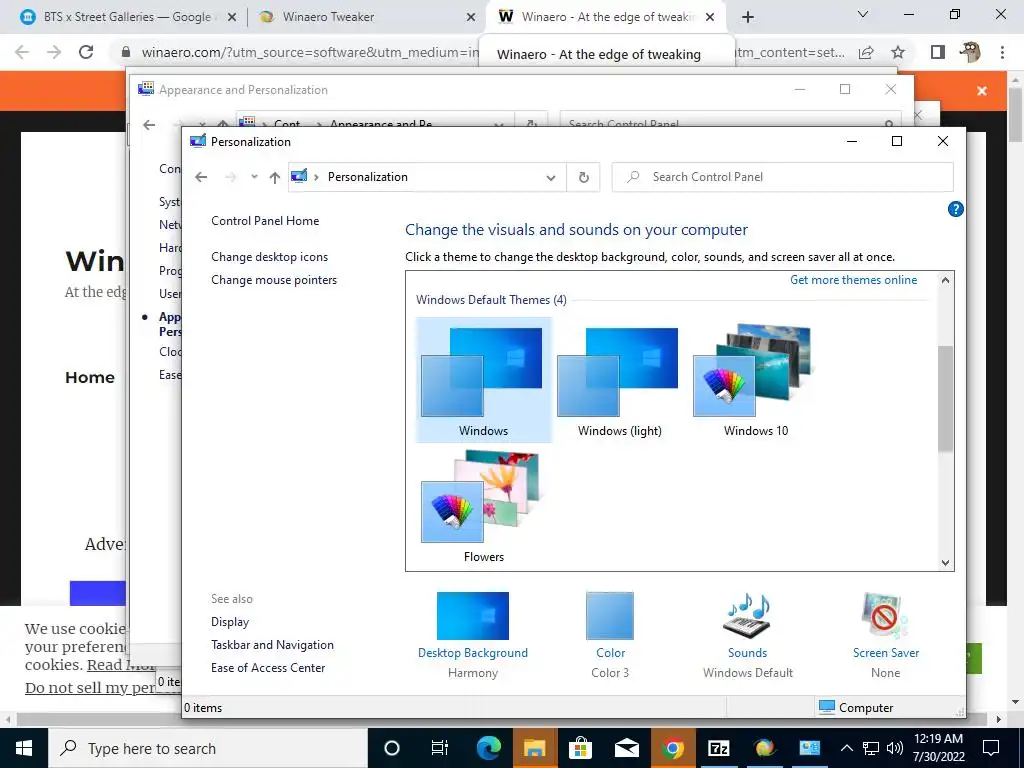This screenshot has height=768, width=1024.
Task: Click Up arrow in Personalization window
Action: [x=275, y=177]
